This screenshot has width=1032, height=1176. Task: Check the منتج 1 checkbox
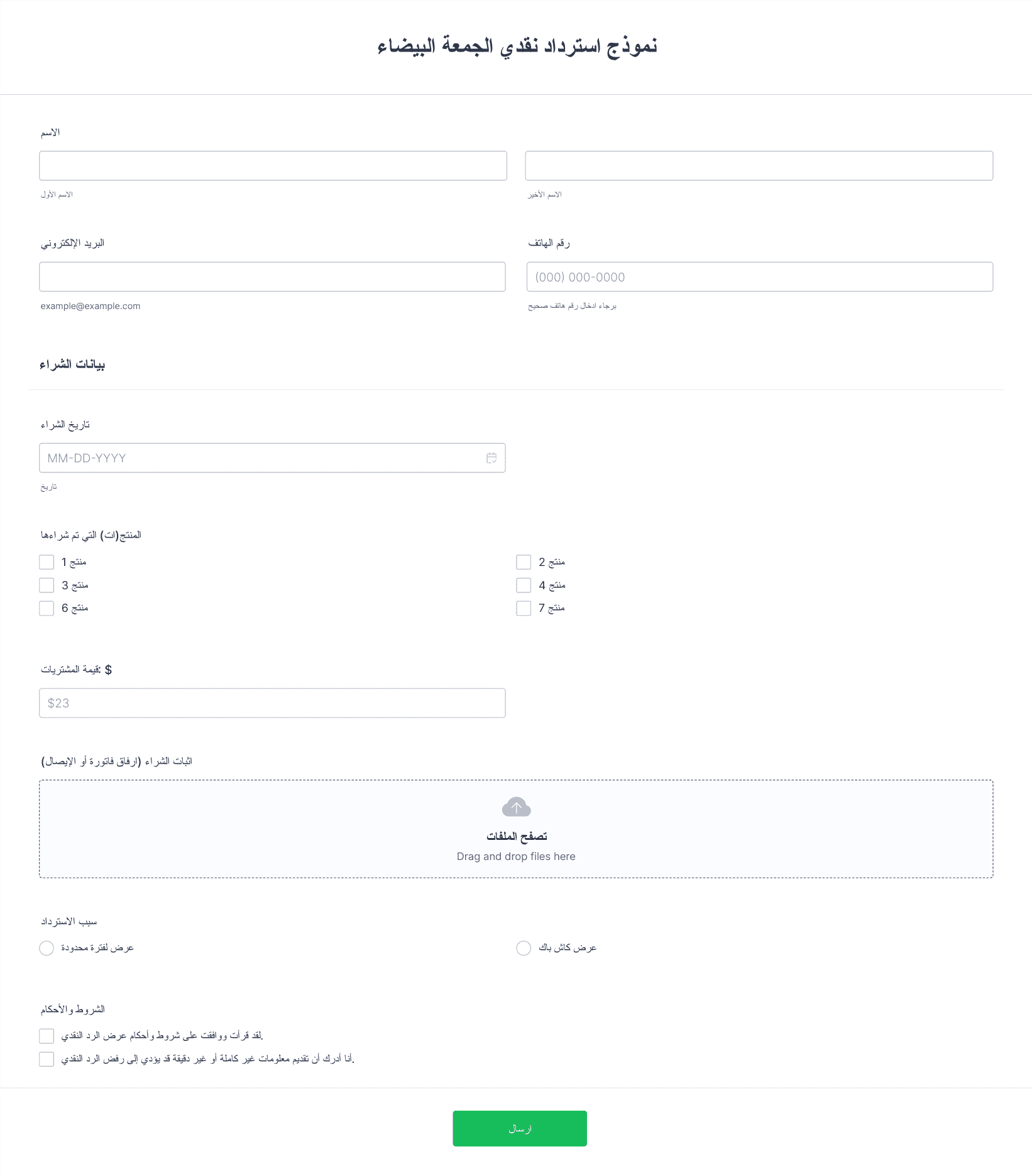pyautogui.click(x=47, y=562)
